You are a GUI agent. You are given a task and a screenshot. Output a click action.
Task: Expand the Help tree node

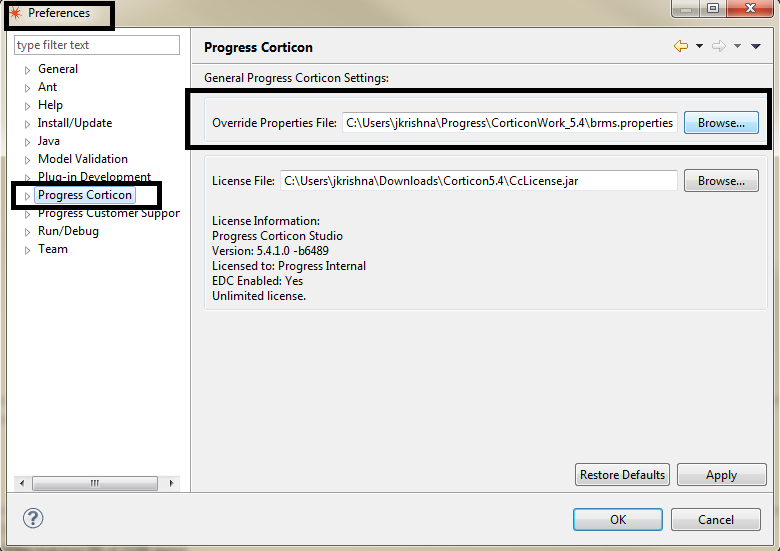click(27, 106)
